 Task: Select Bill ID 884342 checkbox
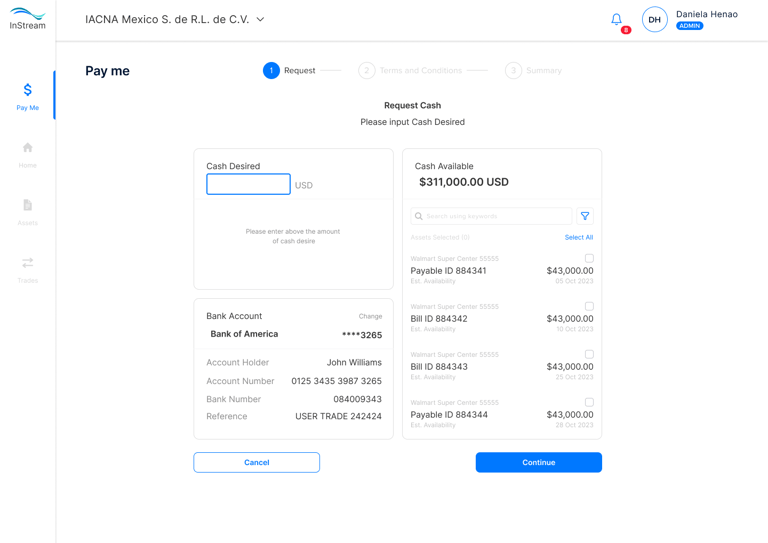pyautogui.click(x=589, y=306)
